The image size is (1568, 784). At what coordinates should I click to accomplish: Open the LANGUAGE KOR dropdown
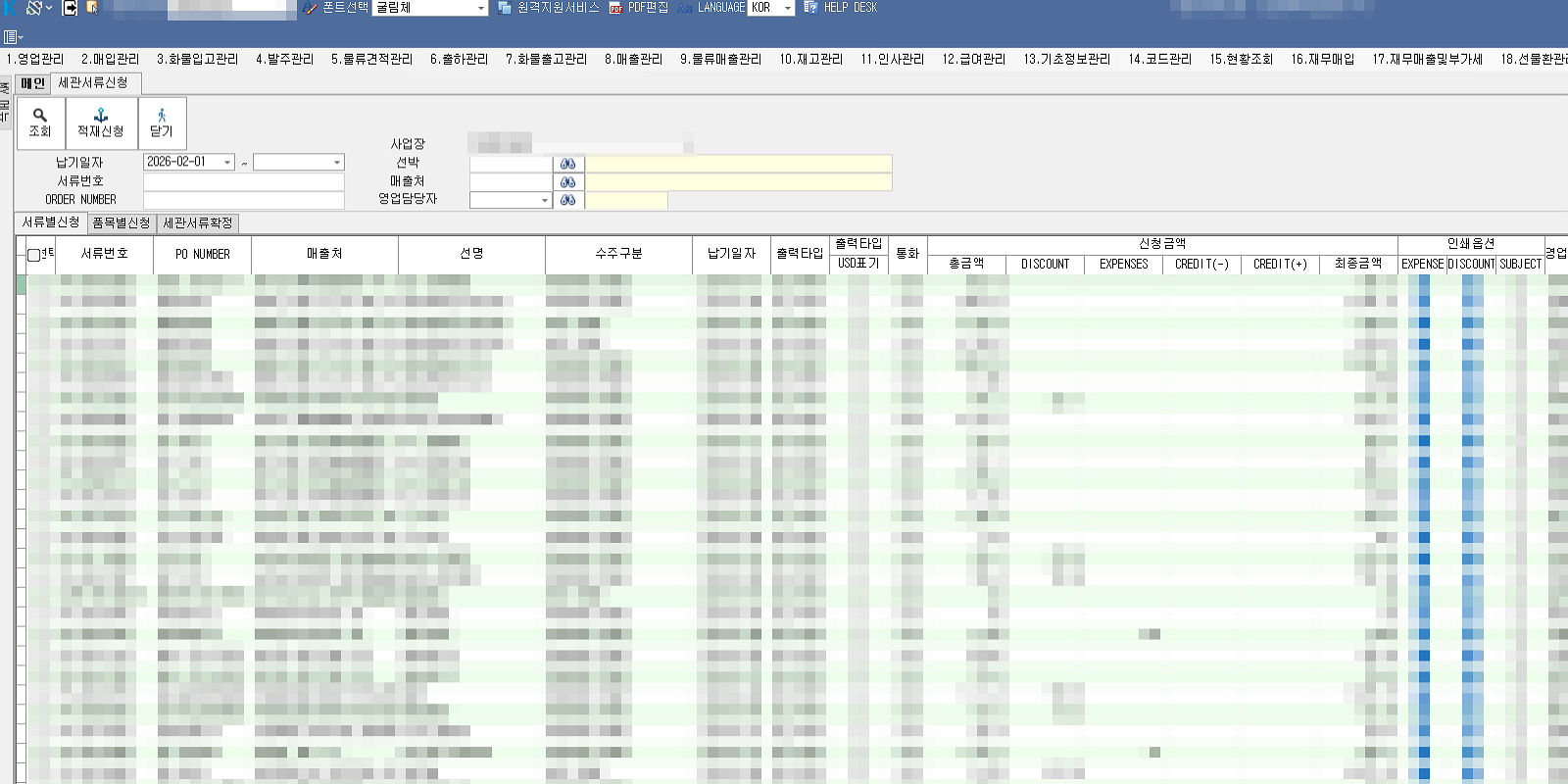click(787, 9)
